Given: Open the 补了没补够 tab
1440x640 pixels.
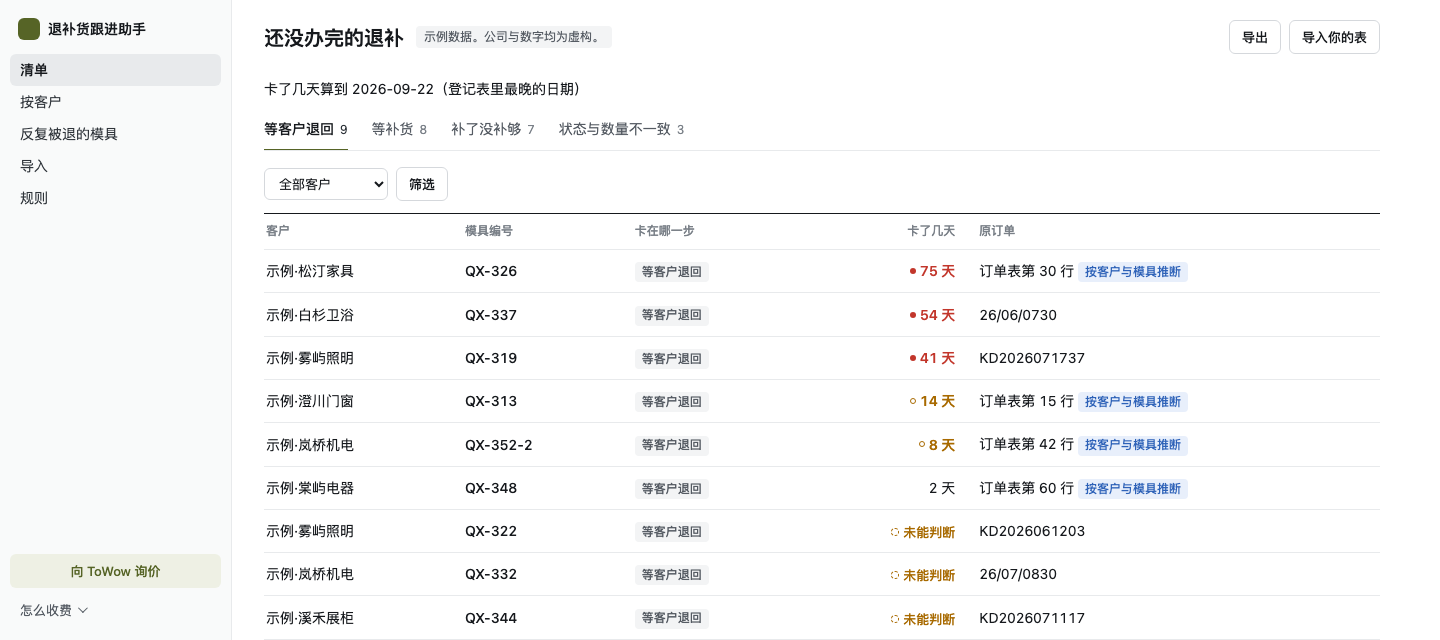Looking at the screenshot, I should (x=493, y=129).
